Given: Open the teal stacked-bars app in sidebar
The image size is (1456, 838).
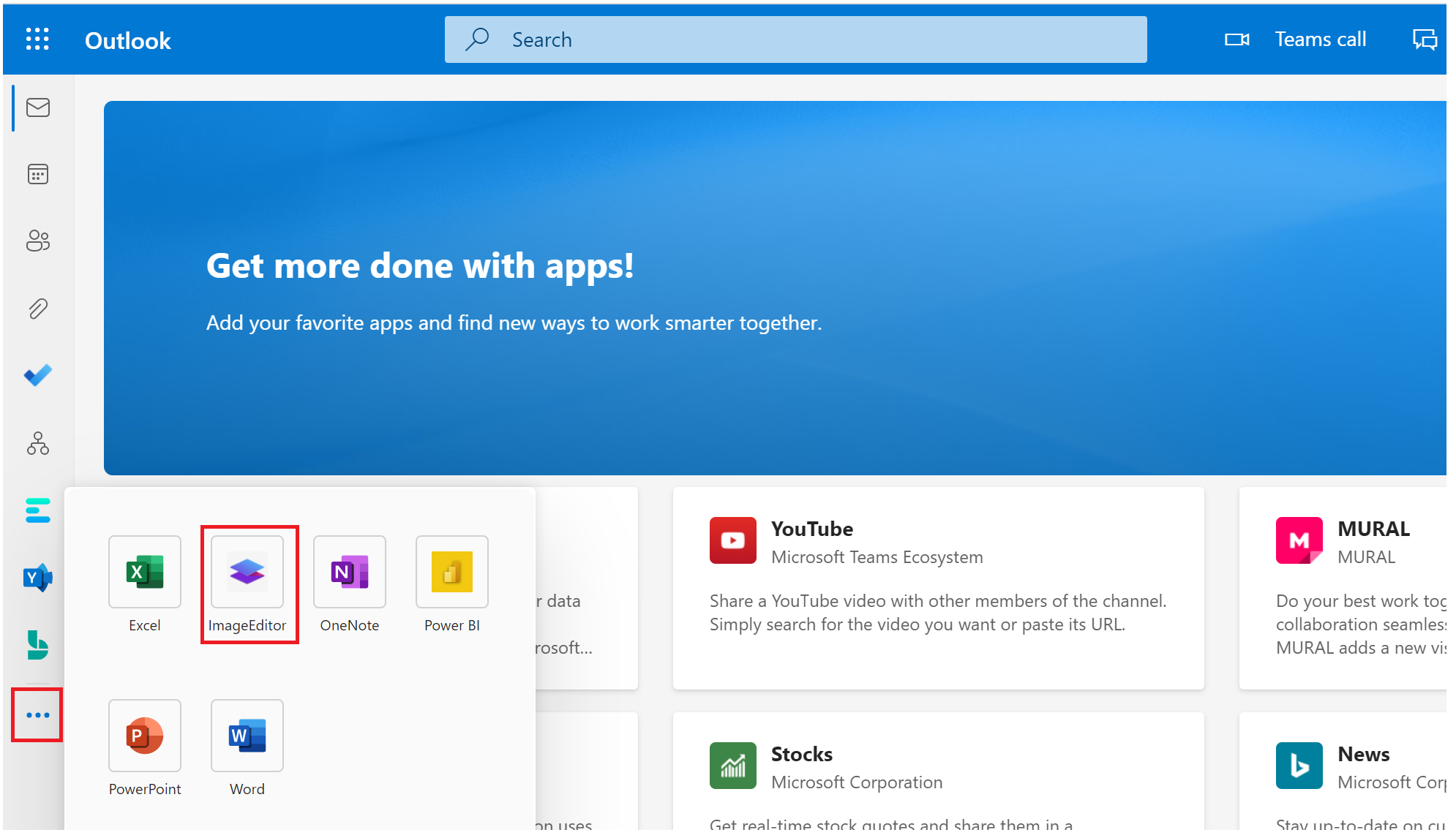Looking at the screenshot, I should pos(38,510).
